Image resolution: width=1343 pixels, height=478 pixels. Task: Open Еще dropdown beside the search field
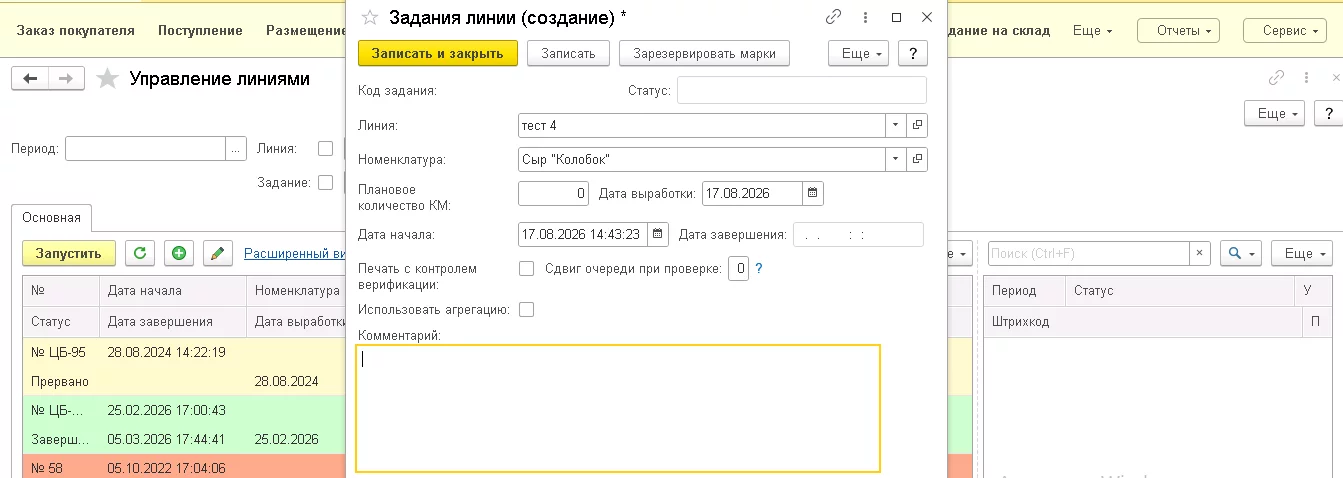pyautogui.click(x=1301, y=253)
